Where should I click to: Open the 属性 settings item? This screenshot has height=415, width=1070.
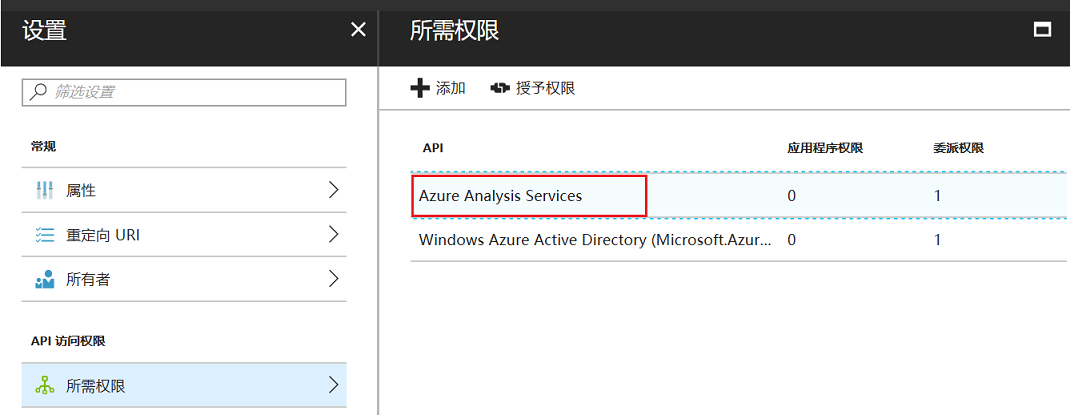pyautogui.click(x=82, y=190)
